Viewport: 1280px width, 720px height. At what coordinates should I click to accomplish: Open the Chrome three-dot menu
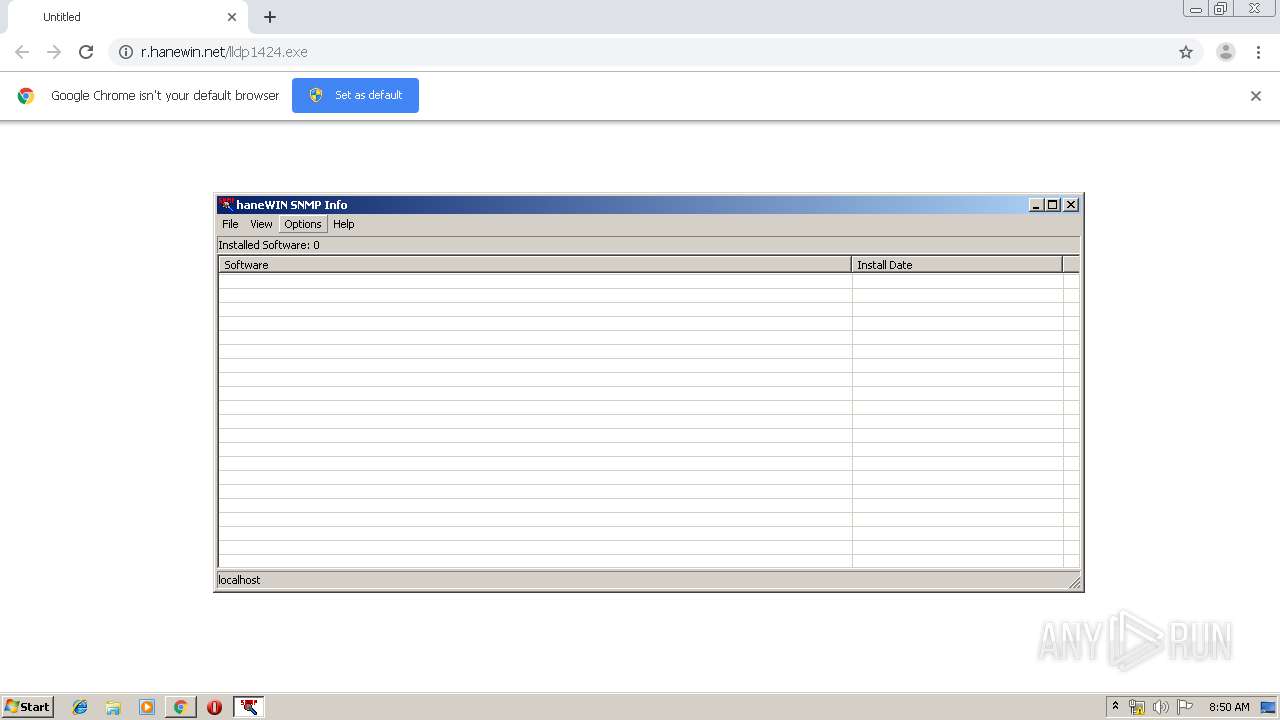[1258, 52]
